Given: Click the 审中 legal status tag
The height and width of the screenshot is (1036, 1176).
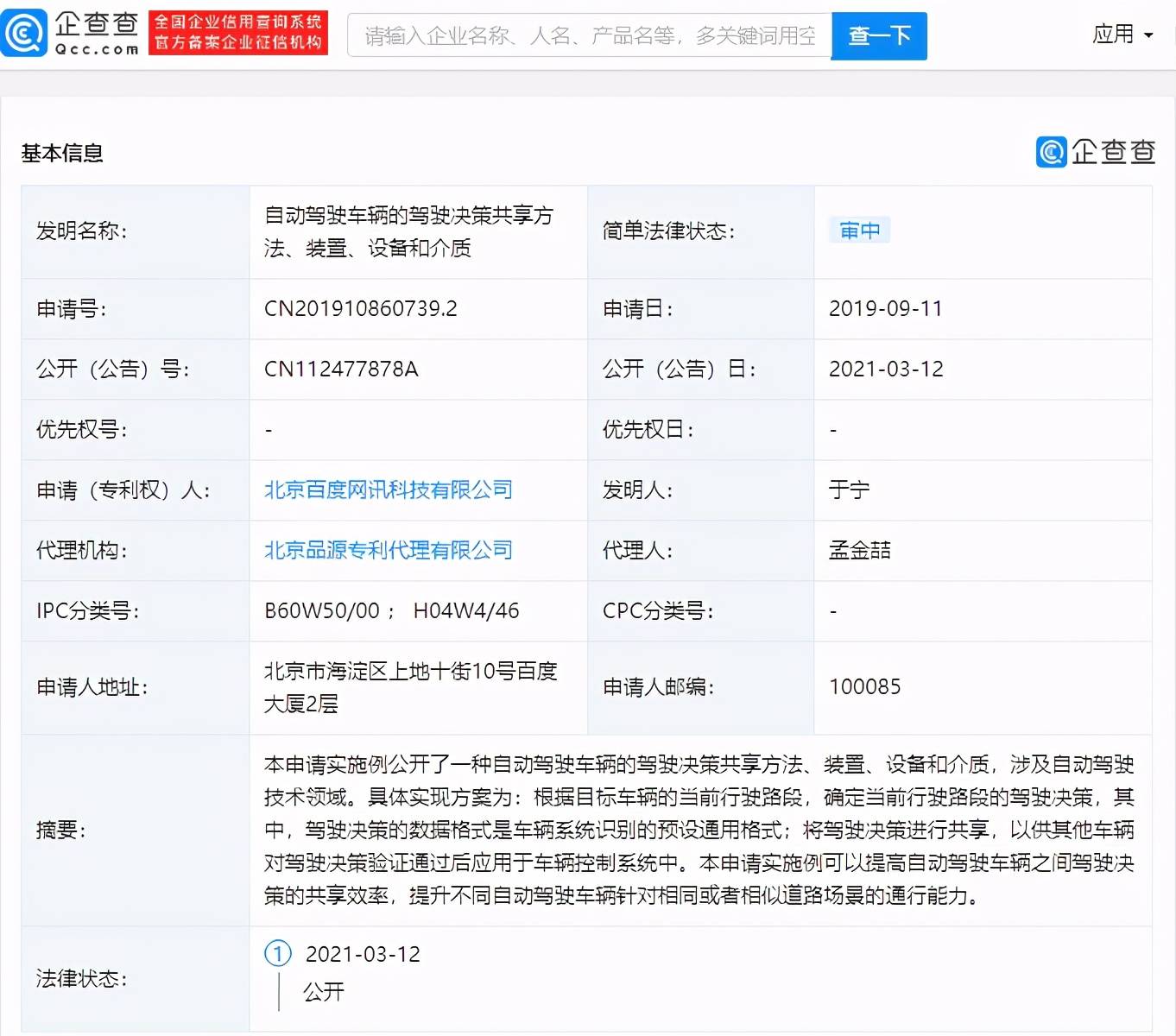Looking at the screenshot, I should tap(859, 231).
